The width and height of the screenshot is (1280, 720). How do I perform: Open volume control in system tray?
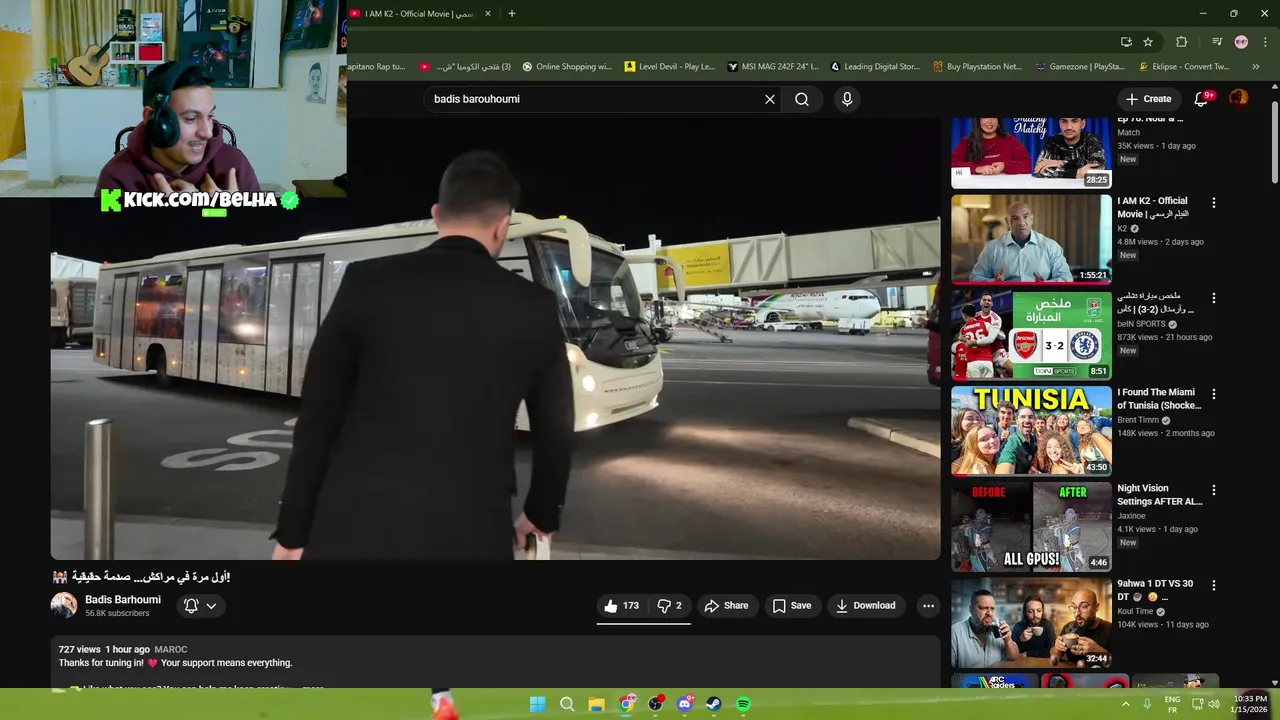pos(1214,704)
